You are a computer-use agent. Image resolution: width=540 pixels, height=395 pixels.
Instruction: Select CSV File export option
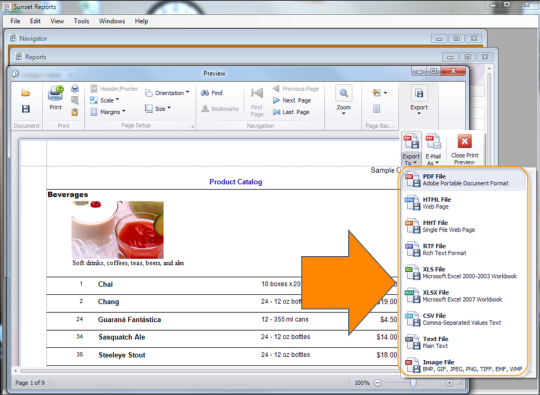point(464,319)
